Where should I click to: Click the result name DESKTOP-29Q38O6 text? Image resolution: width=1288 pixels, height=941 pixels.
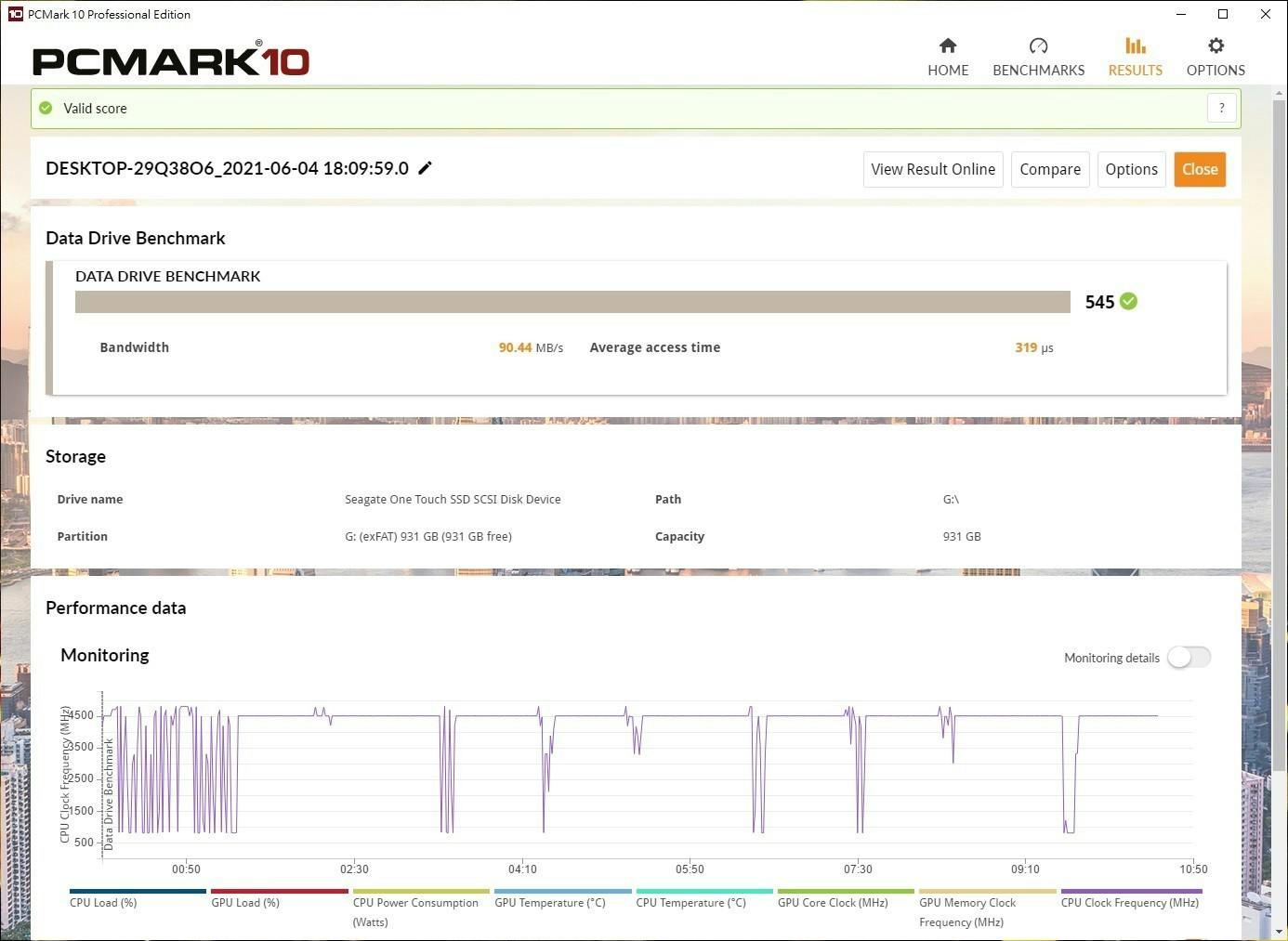click(227, 168)
